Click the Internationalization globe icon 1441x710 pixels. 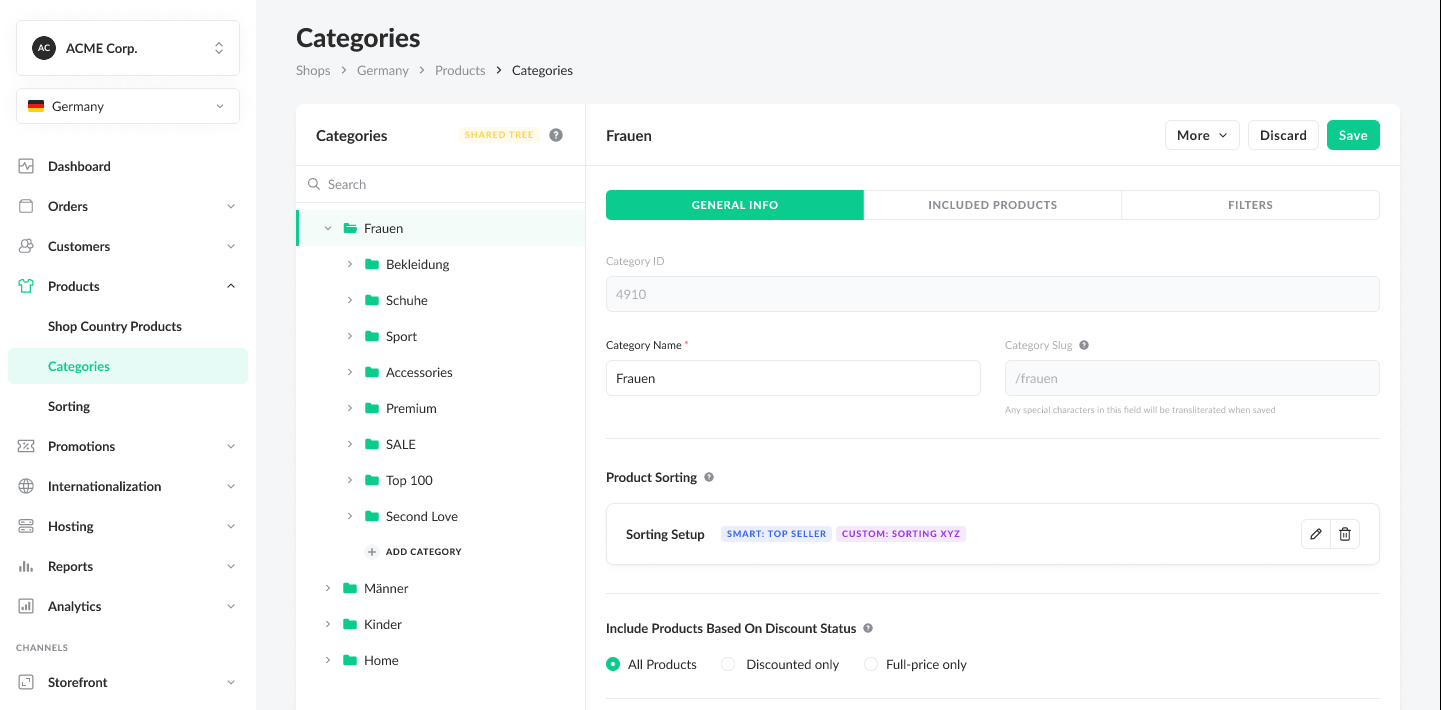pyautogui.click(x=27, y=486)
